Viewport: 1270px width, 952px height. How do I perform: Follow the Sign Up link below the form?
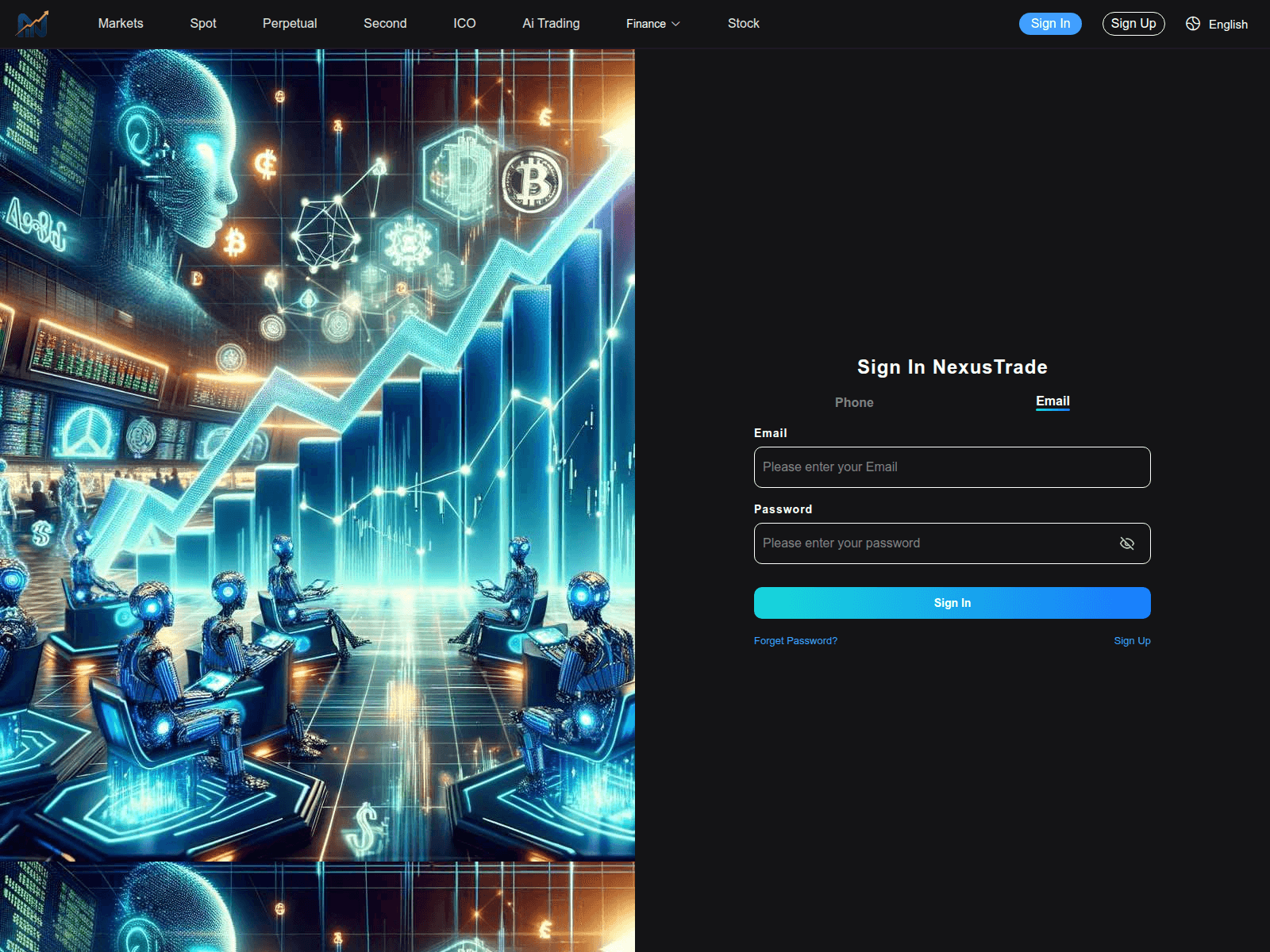(1132, 641)
